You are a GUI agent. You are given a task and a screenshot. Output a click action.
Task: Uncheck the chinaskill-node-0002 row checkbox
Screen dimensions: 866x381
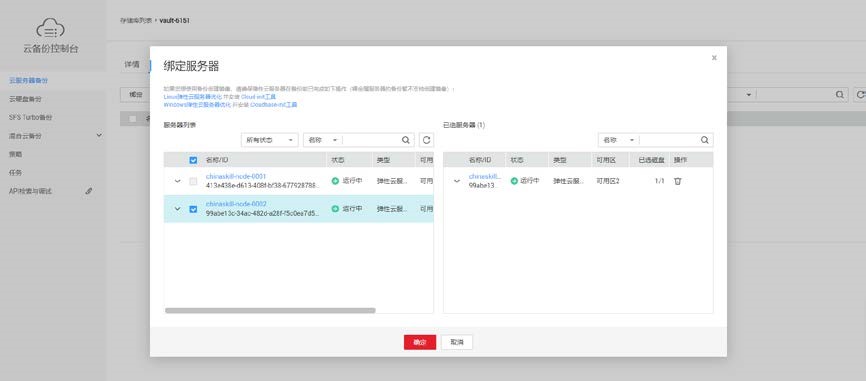pyautogui.click(x=193, y=209)
